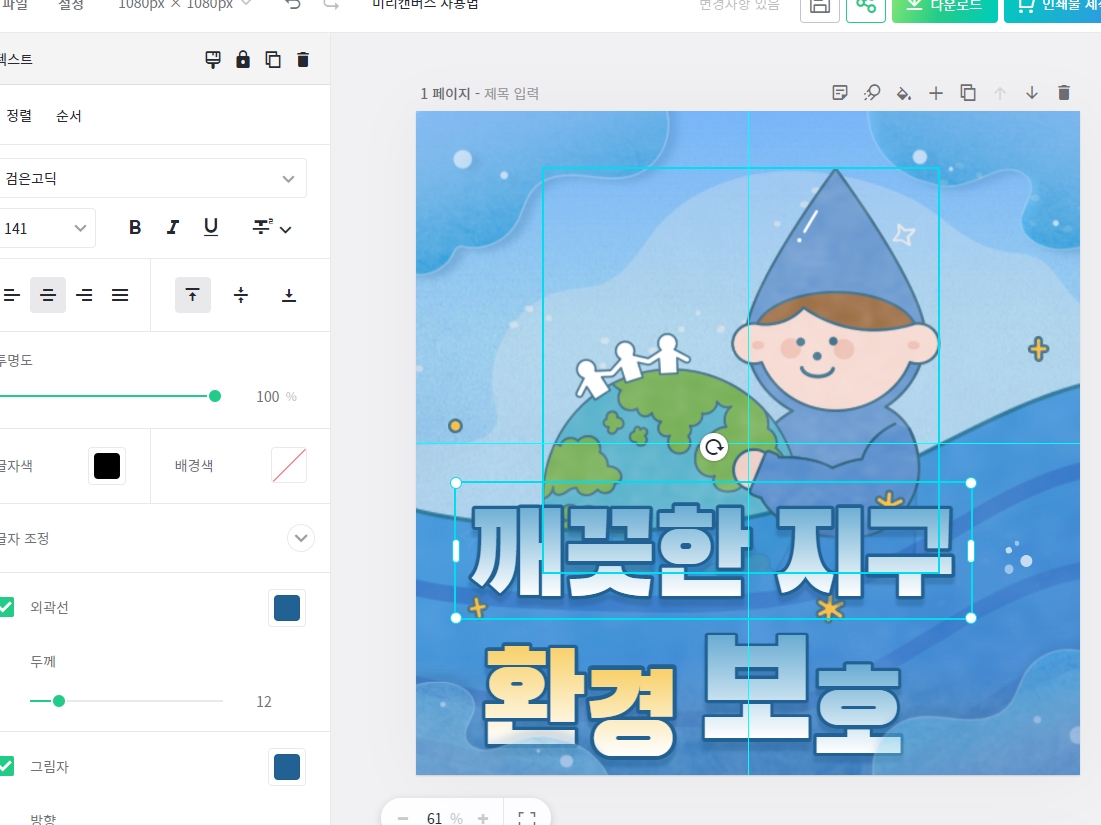This screenshot has height=825, width=1101.
Task: Duplicate the text element using the copy icon
Action: pyautogui.click(x=271, y=59)
